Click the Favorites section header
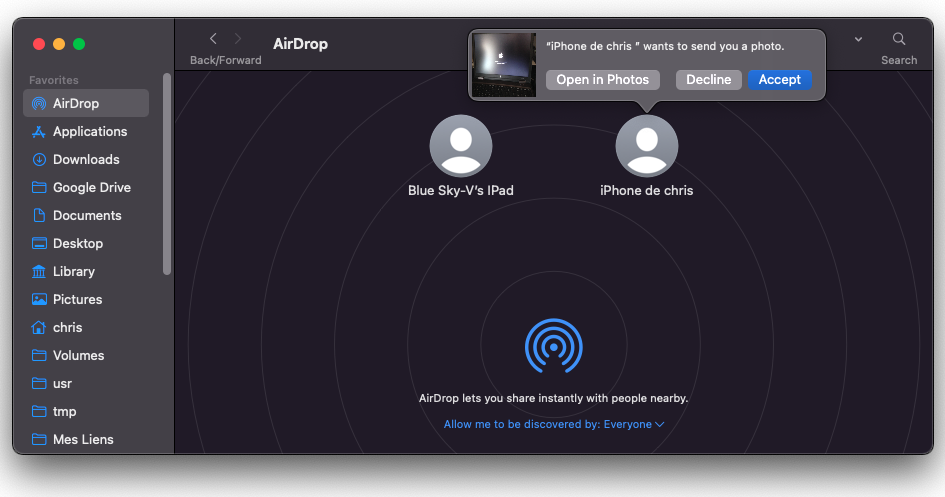945x497 pixels. click(54, 80)
